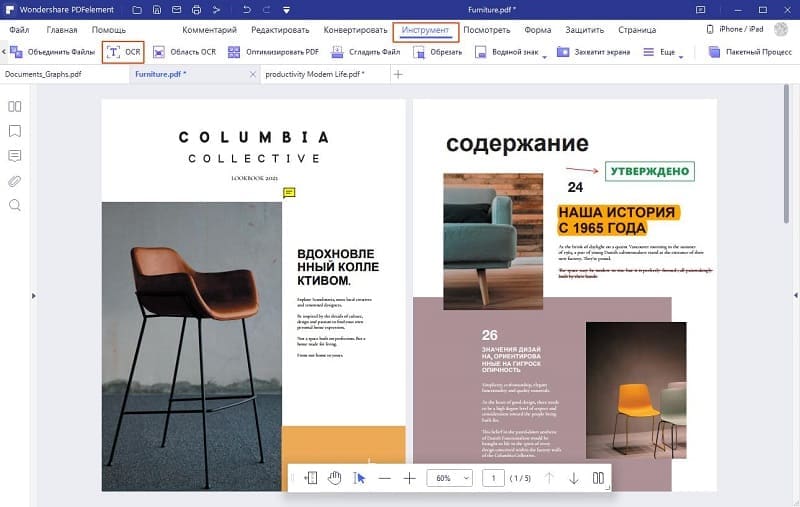Image resolution: width=800 pixels, height=507 pixels.
Task: Open the Помощь menu
Action: coord(109,30)
